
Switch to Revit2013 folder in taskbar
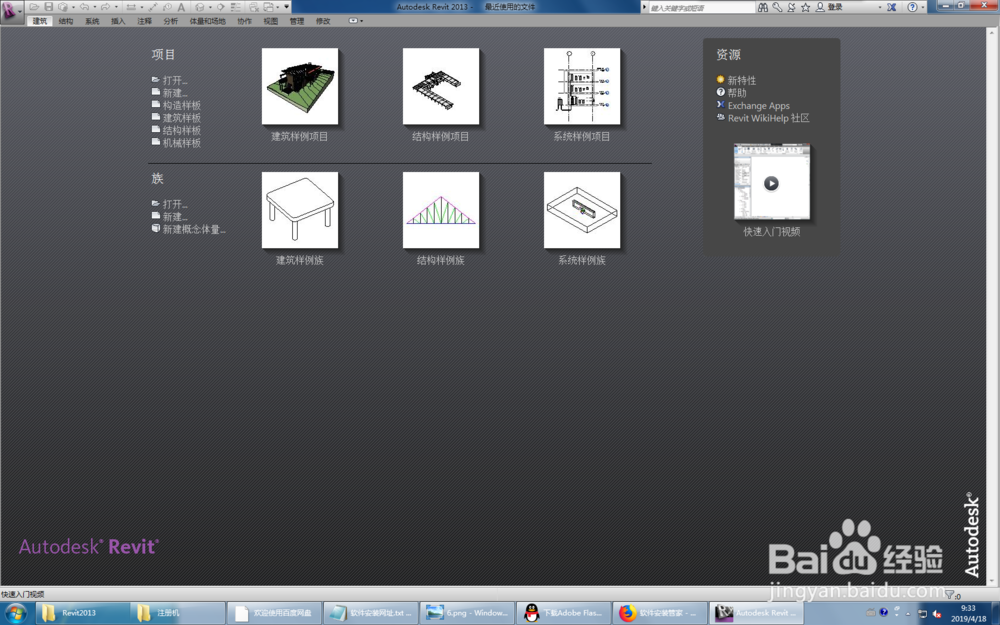(82, 613)
